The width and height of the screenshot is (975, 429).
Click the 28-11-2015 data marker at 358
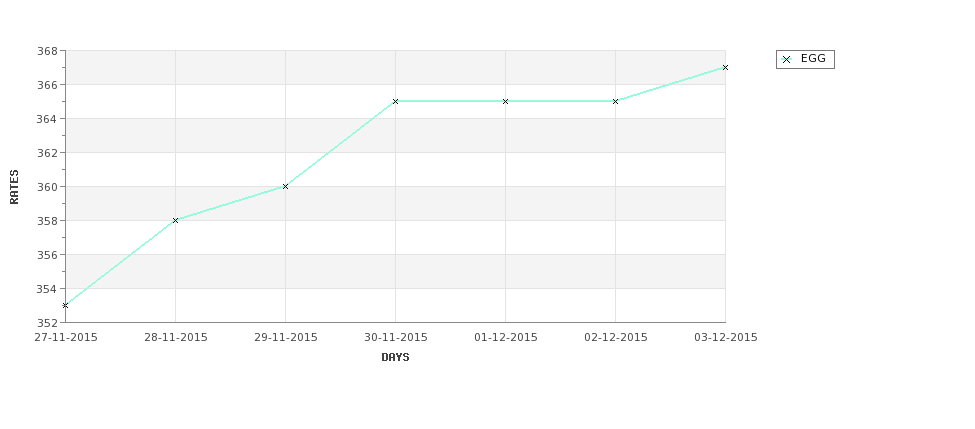175,220
